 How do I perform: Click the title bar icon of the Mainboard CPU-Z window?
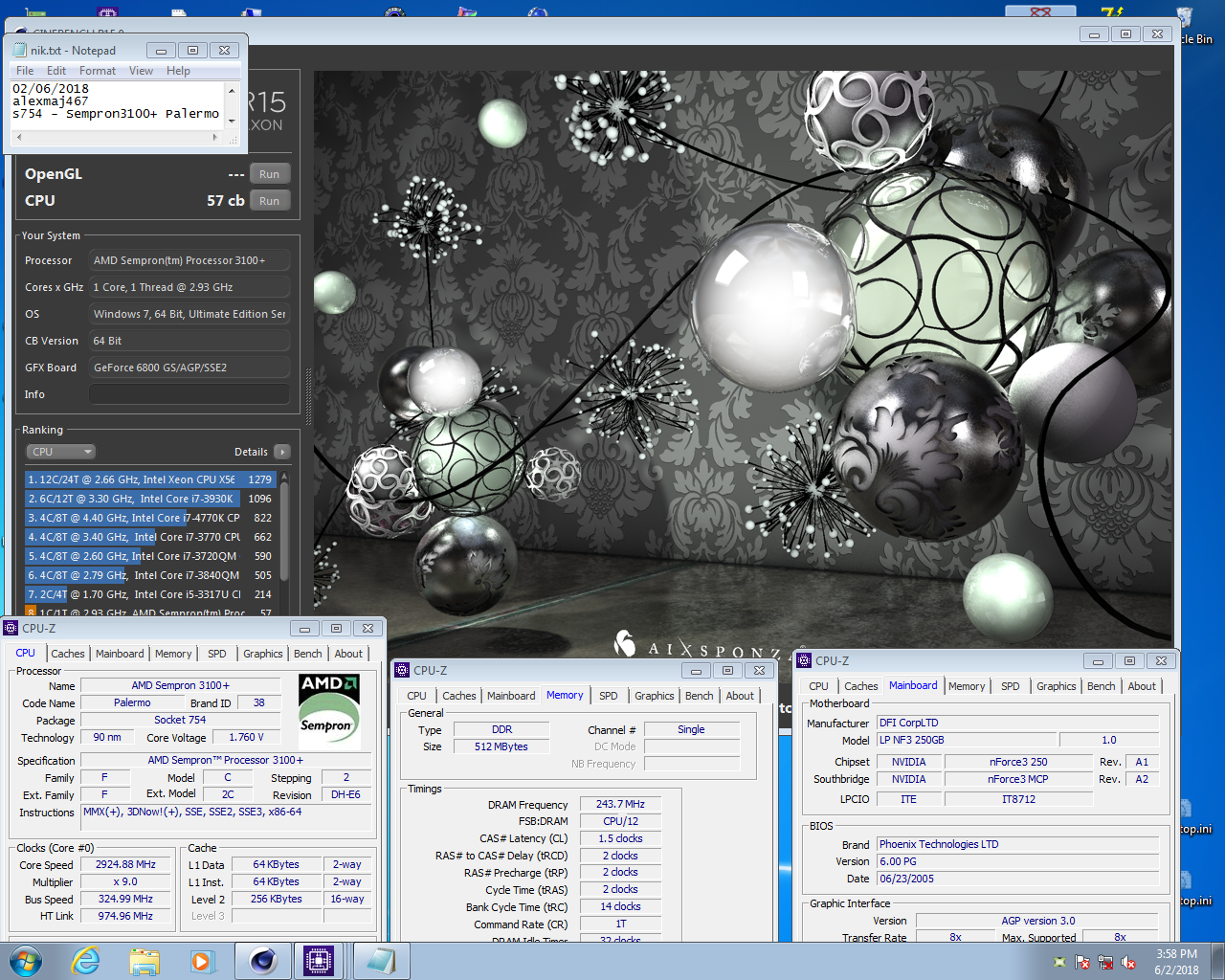click(x=805, y=660)
